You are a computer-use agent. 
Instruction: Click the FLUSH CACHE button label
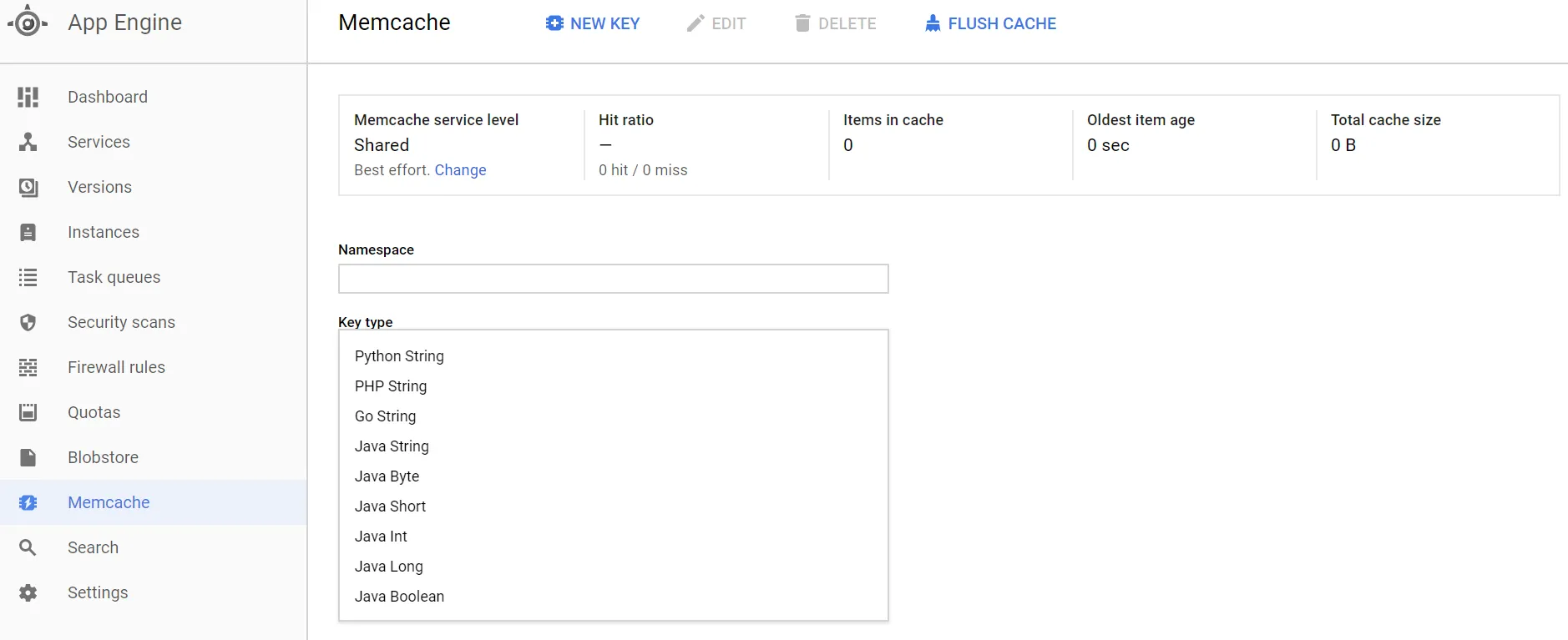point(1002,23)
